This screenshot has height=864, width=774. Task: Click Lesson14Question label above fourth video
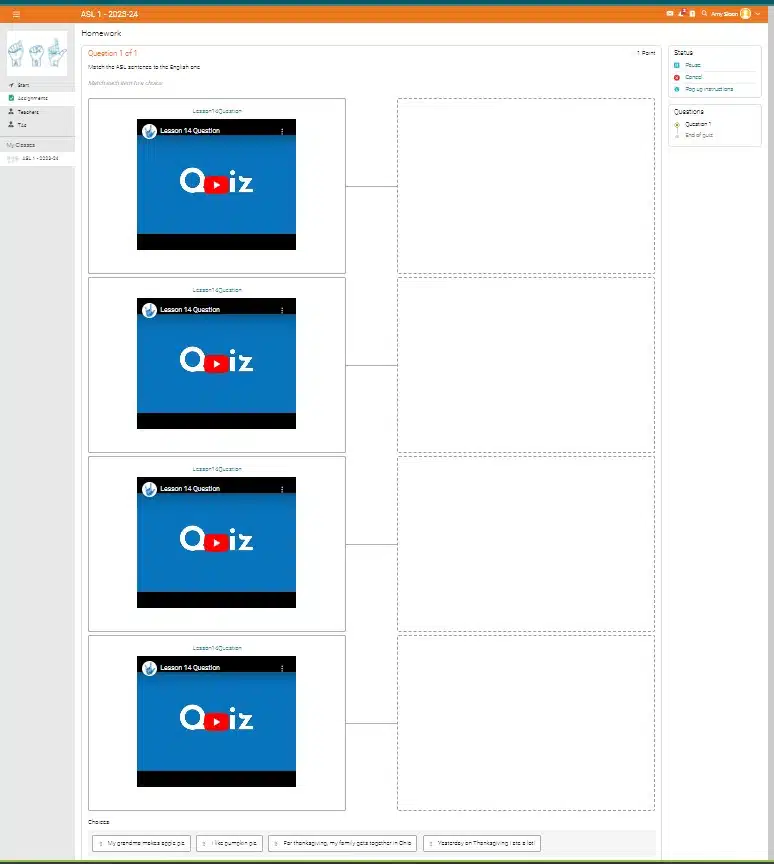tap(217, 648)
